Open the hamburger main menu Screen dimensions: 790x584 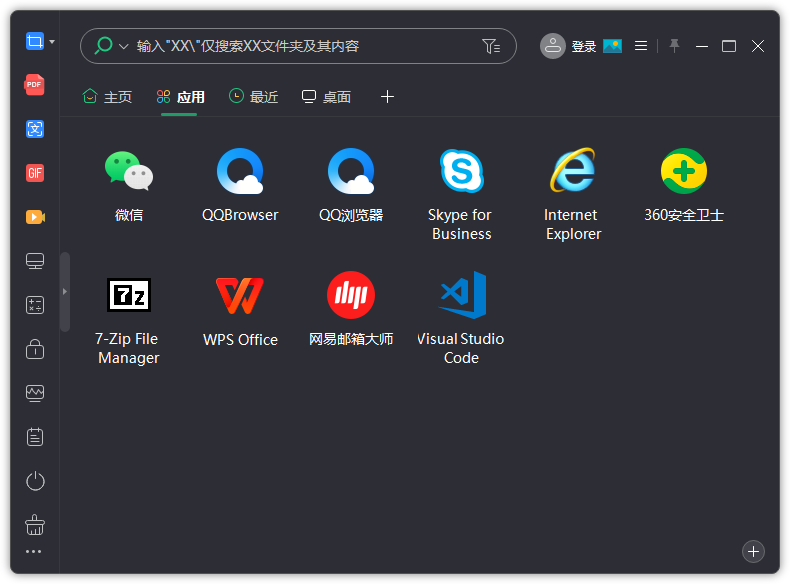[641, 46]
